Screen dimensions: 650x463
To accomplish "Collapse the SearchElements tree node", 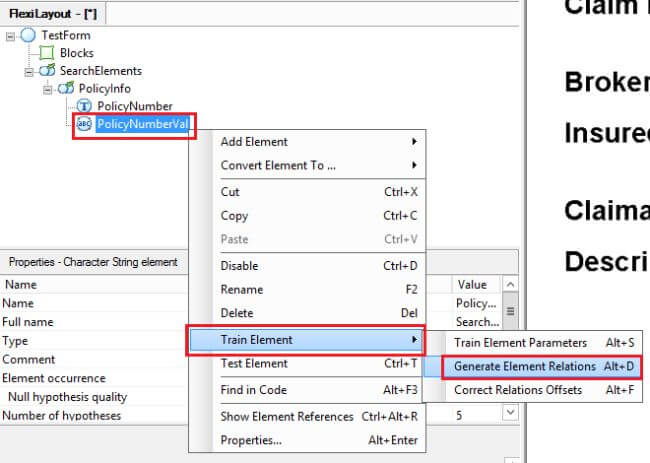I will pos(29,72).
